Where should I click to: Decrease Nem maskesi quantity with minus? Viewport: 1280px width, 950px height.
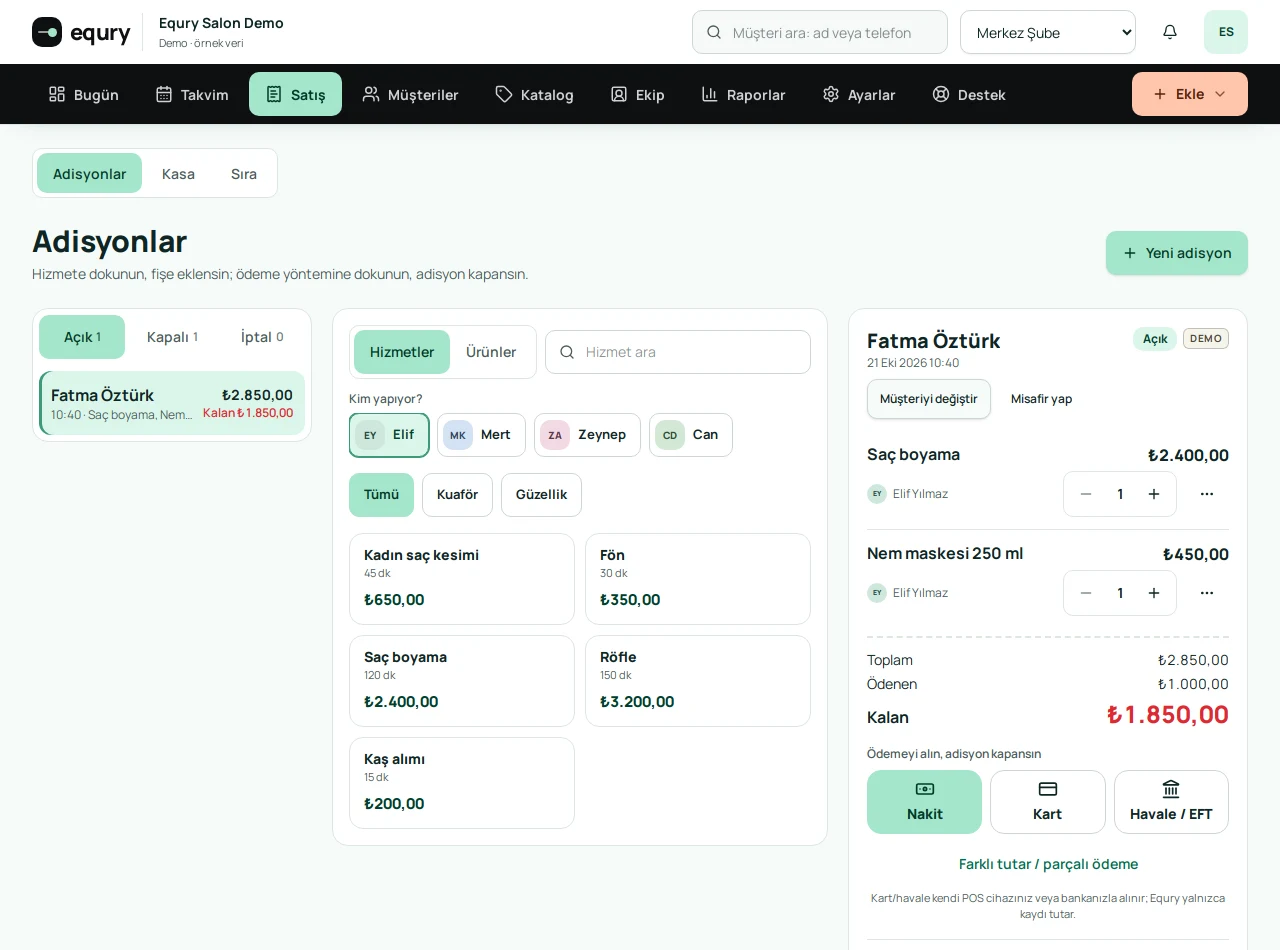(x=1086, y=593)
